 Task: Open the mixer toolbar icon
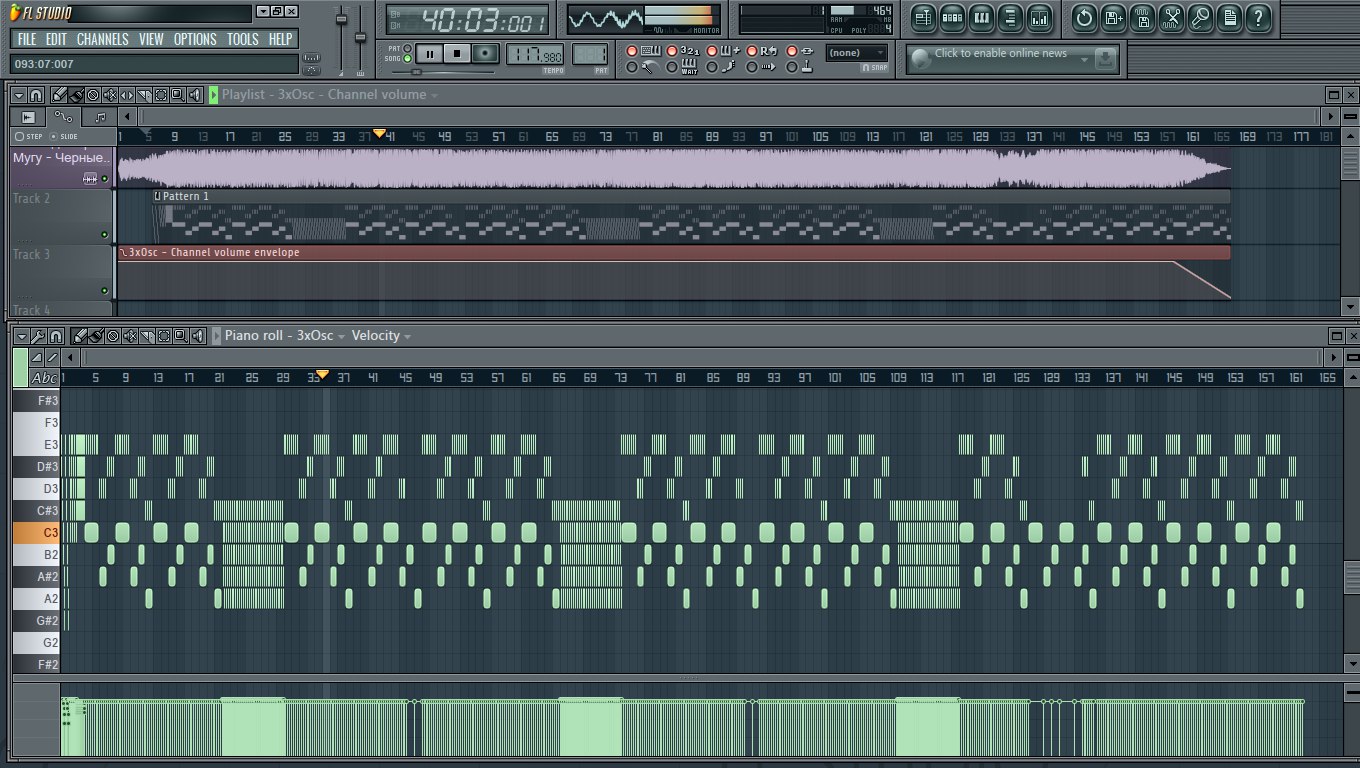[x=1039, y=17]
